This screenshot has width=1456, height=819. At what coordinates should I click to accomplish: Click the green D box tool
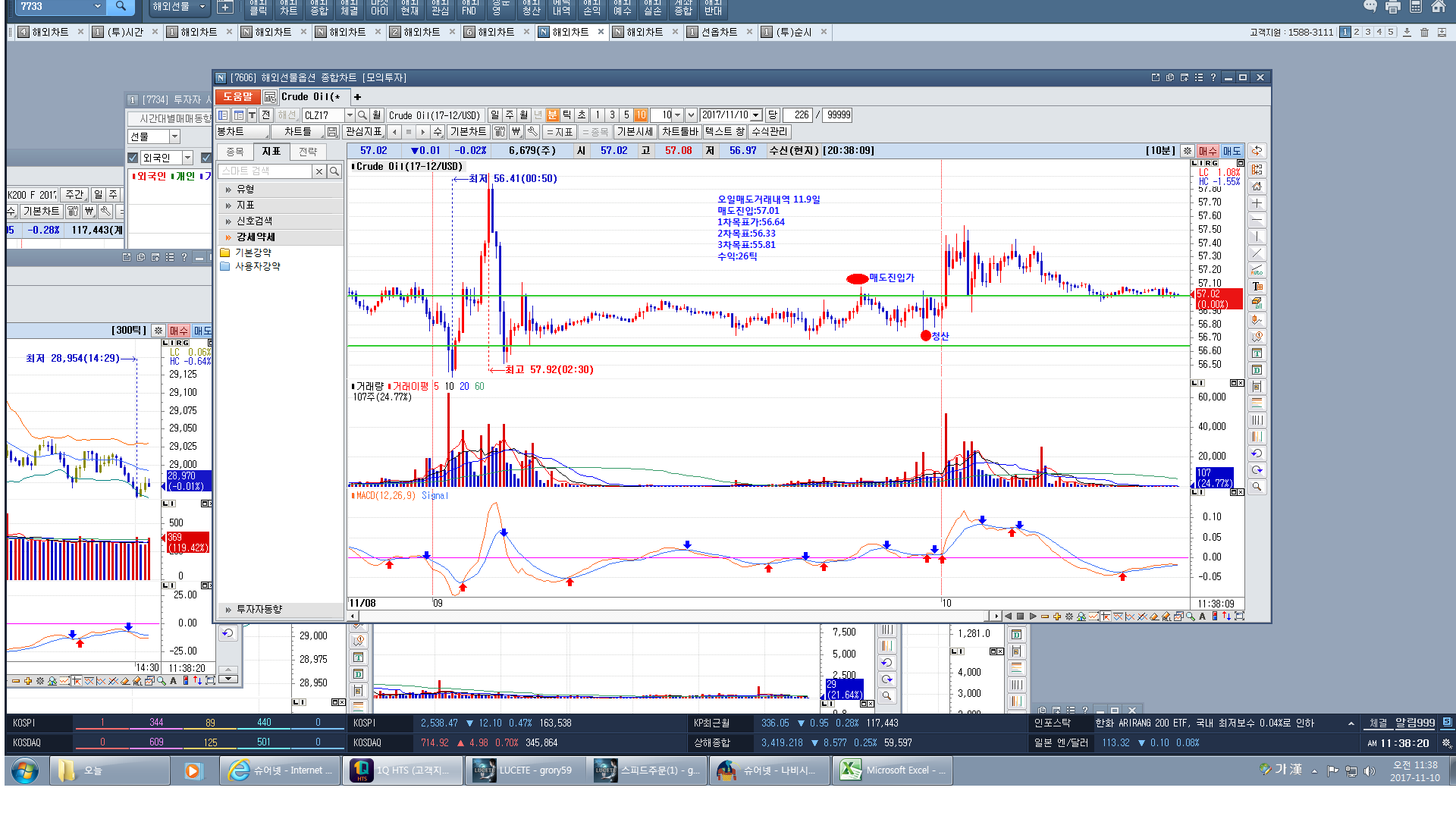coord(1257,370)
